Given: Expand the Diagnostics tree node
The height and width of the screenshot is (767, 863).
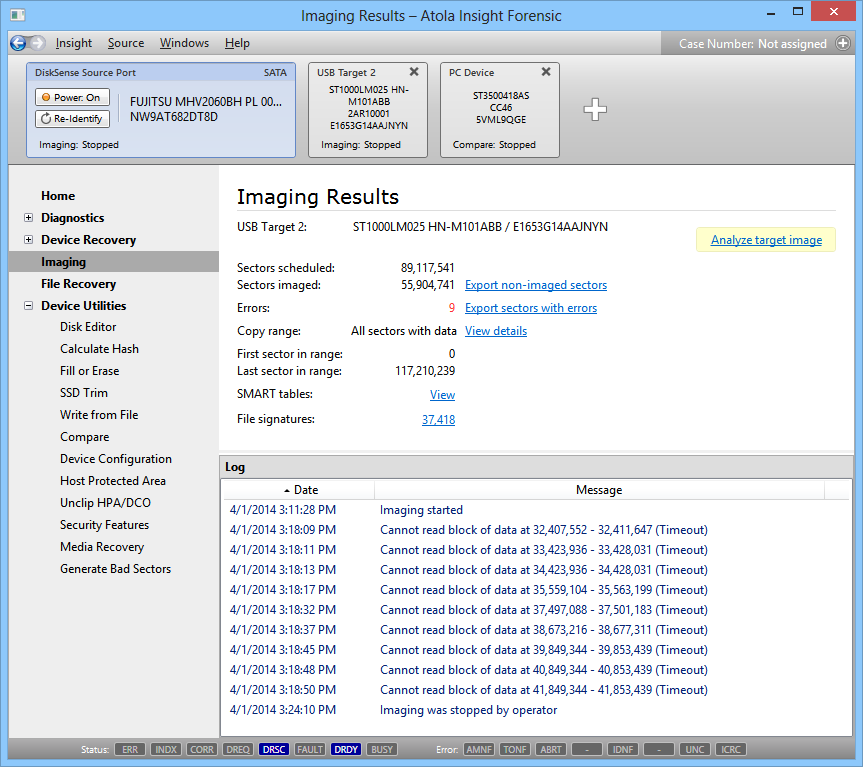Looking at the screenshot, I should pyautogui.click(x=28, y=218).
